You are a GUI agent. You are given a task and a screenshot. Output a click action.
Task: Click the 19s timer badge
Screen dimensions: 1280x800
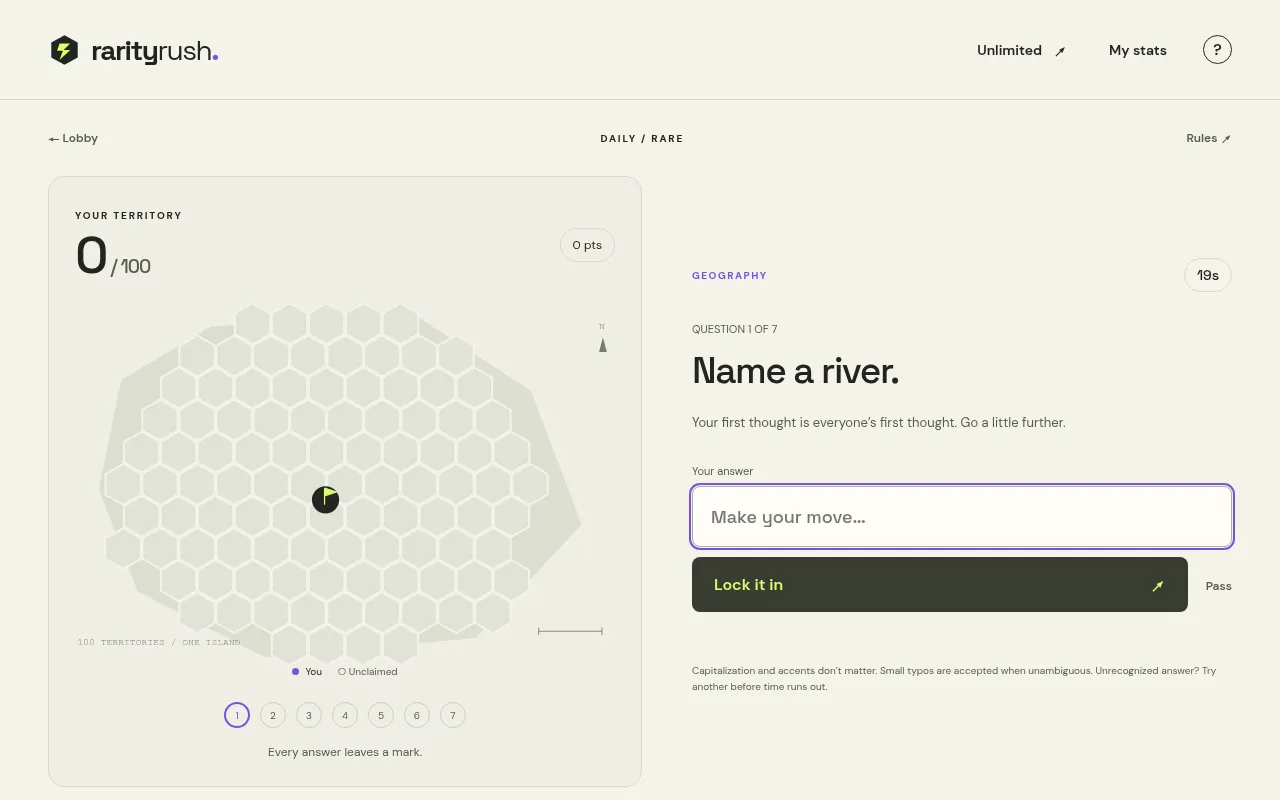click(1208, 275)
